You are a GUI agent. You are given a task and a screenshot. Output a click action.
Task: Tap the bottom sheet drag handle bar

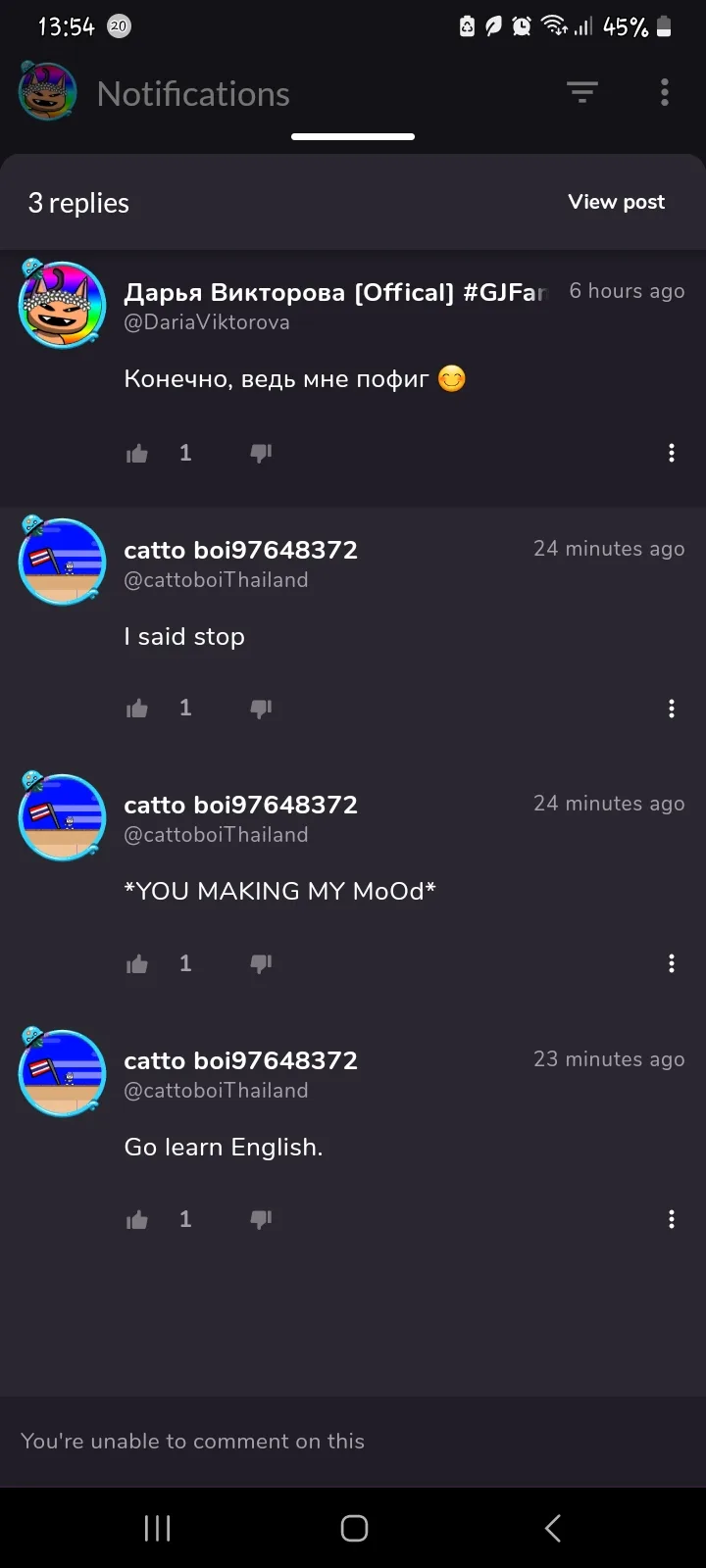click(x=353, y=137)
